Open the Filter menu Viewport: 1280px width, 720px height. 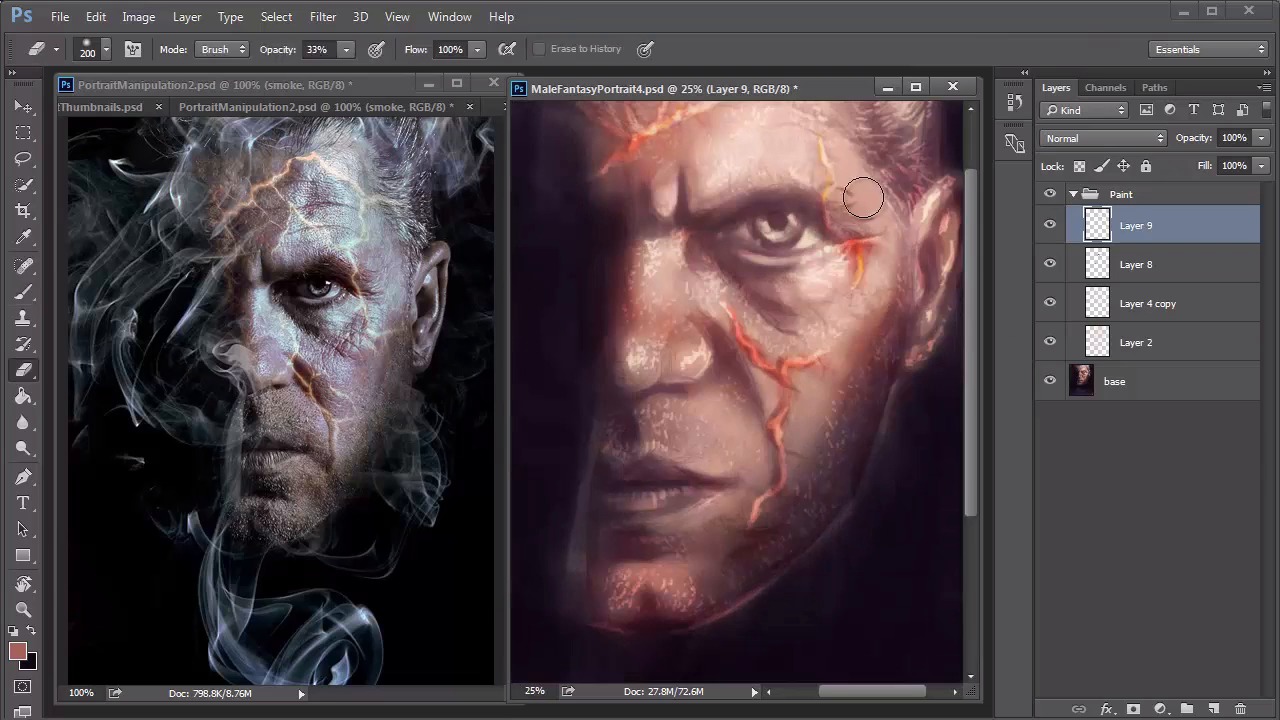[322, 17]
